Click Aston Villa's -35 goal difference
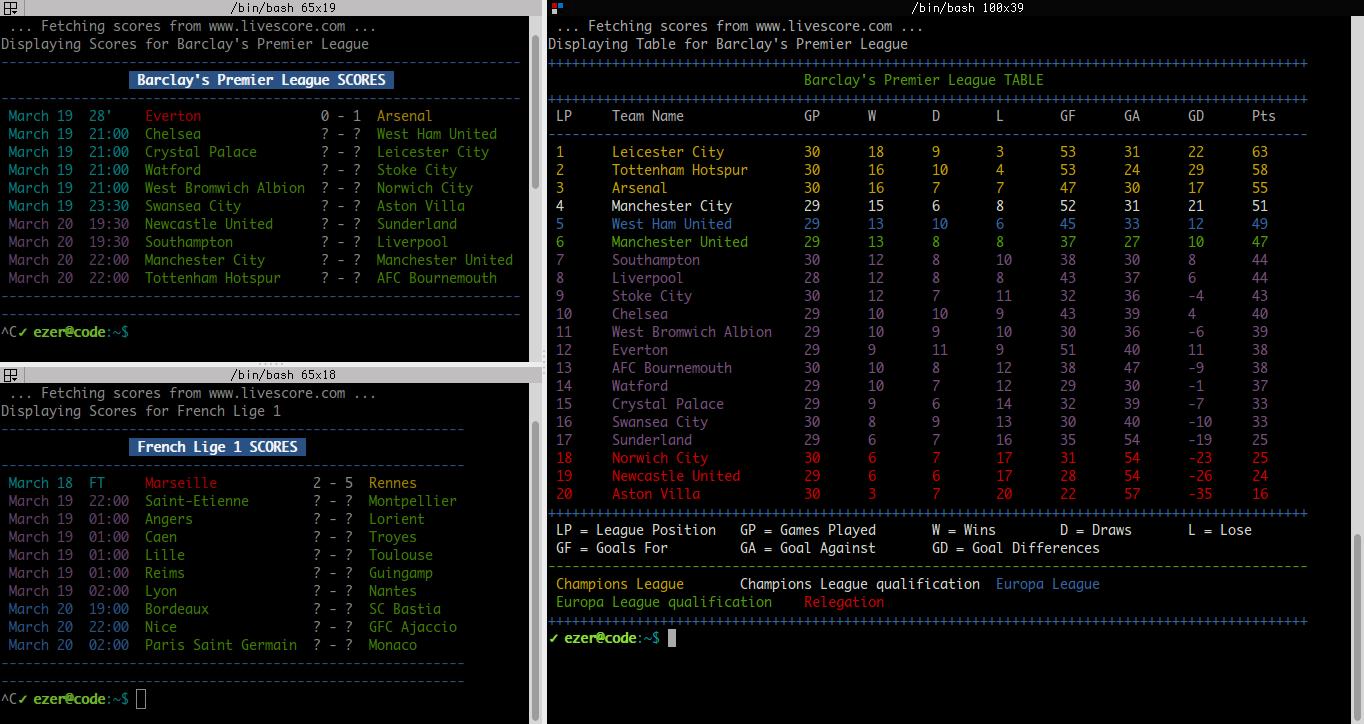The image size is (1364, 724). pos(1200,494)
